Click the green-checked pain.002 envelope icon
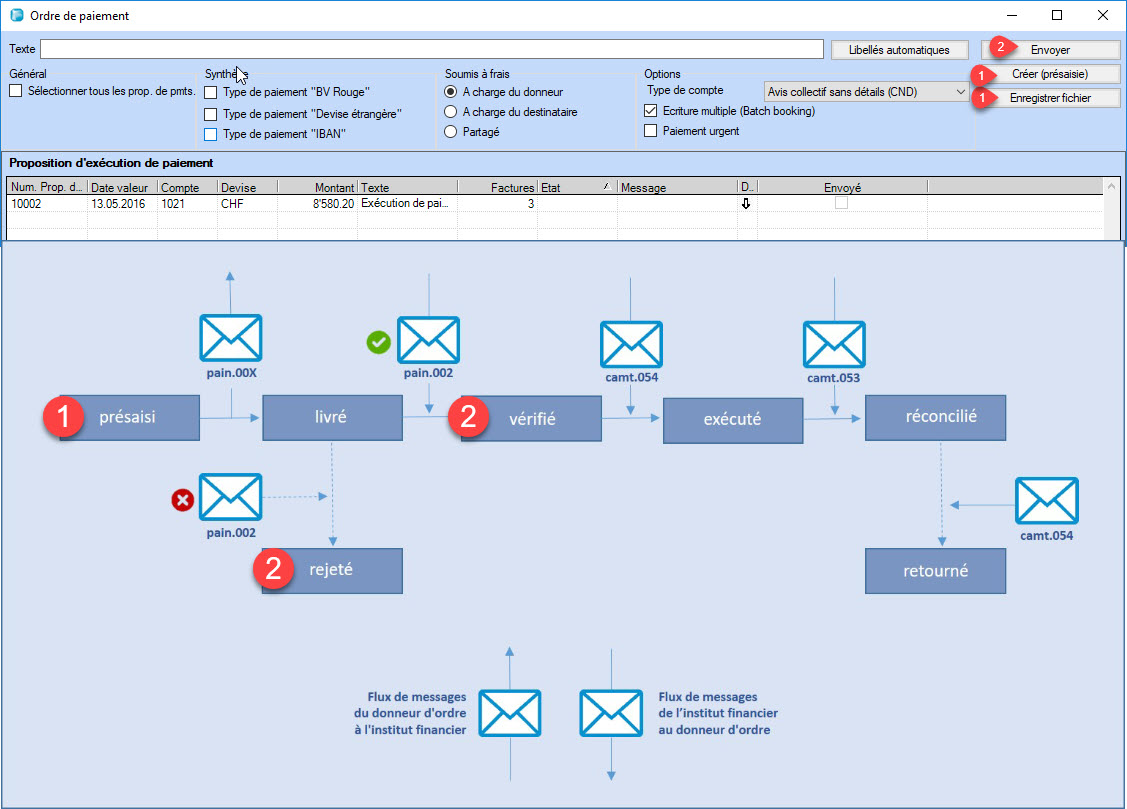The width and height of the screenshot is (1127, 809). click(428, 341)
